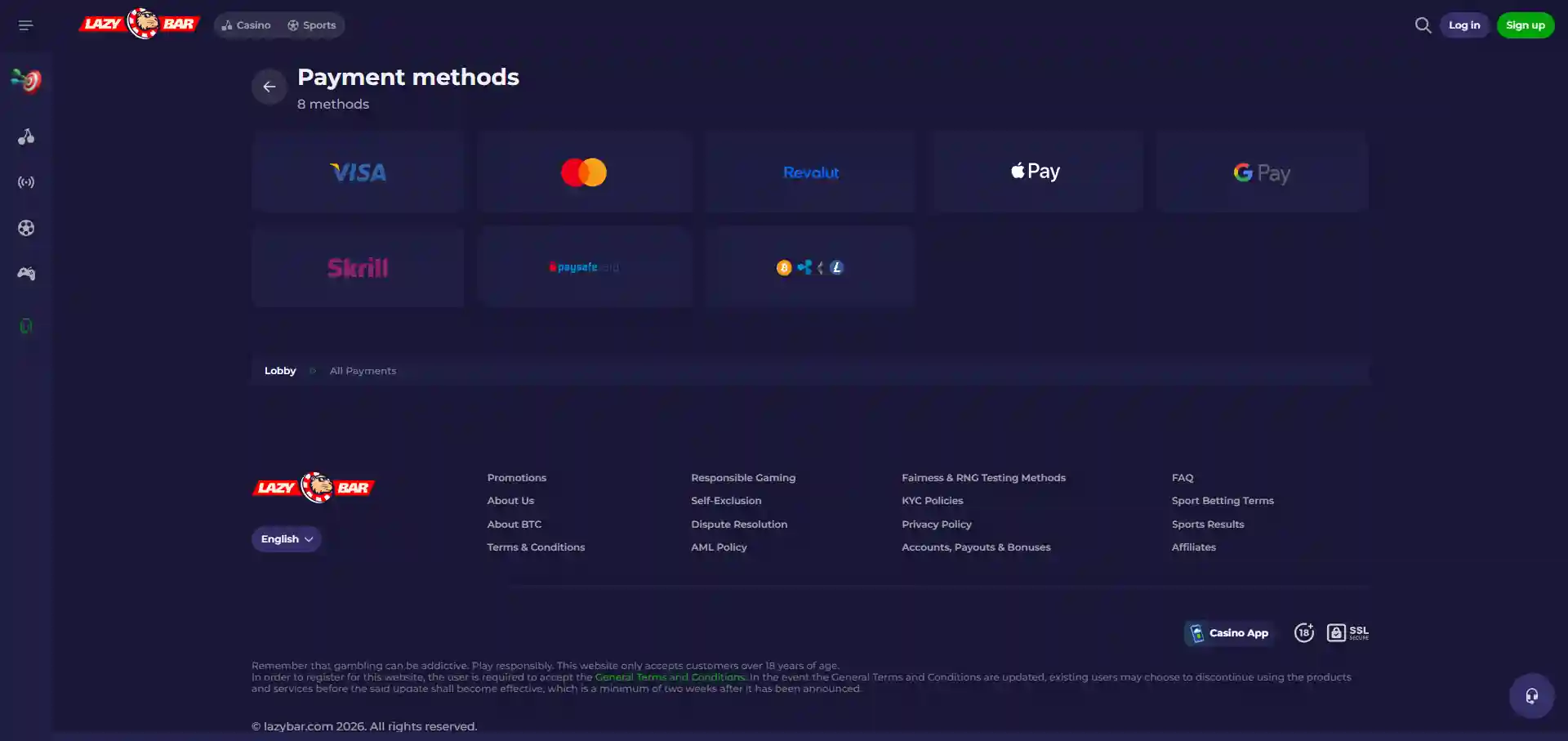Screen dimensions: 1568x741
Task: Expand the English language dropdown
Action: click(x=287, y=539)
